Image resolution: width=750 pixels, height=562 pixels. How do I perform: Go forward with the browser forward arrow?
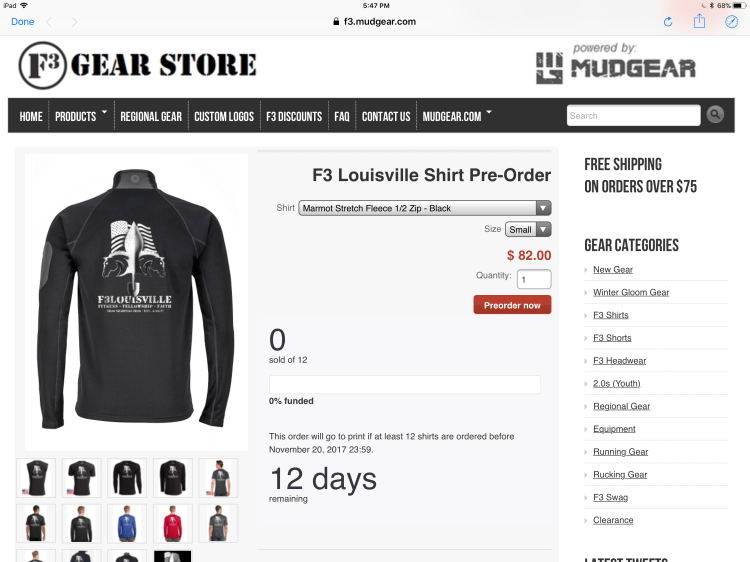pos(74,22)
